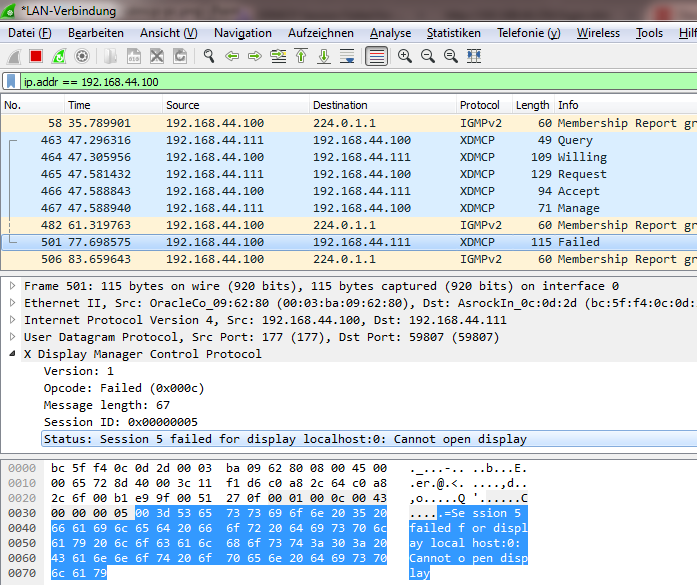Toggle auto-scroll during live capture
Screen dimensions: 697x585
click(x=347, y=56)
